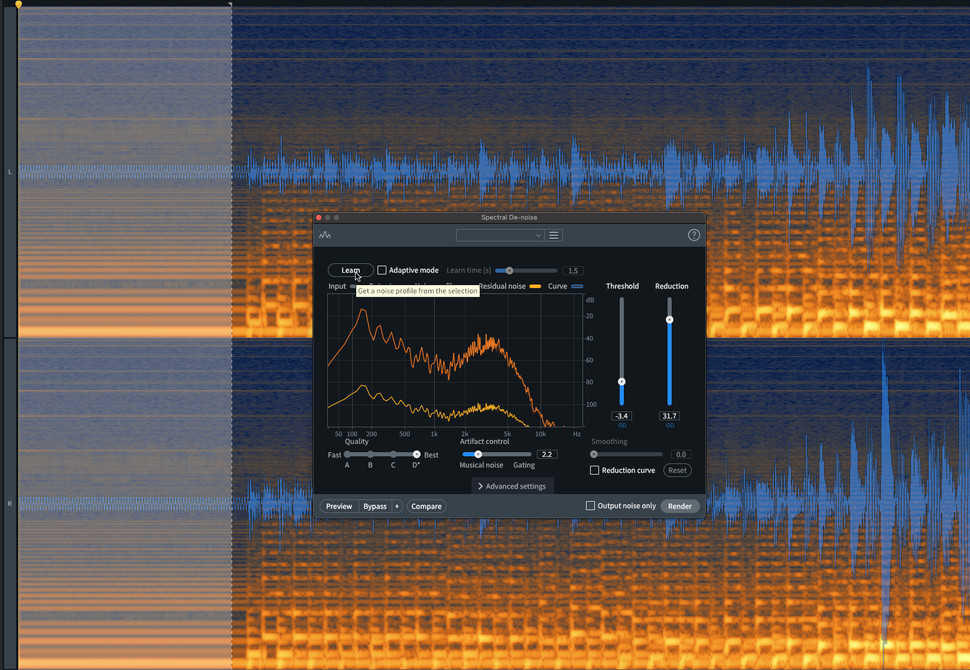Expand Advanced settings
The image size is (970, 670).
point(512,485)
